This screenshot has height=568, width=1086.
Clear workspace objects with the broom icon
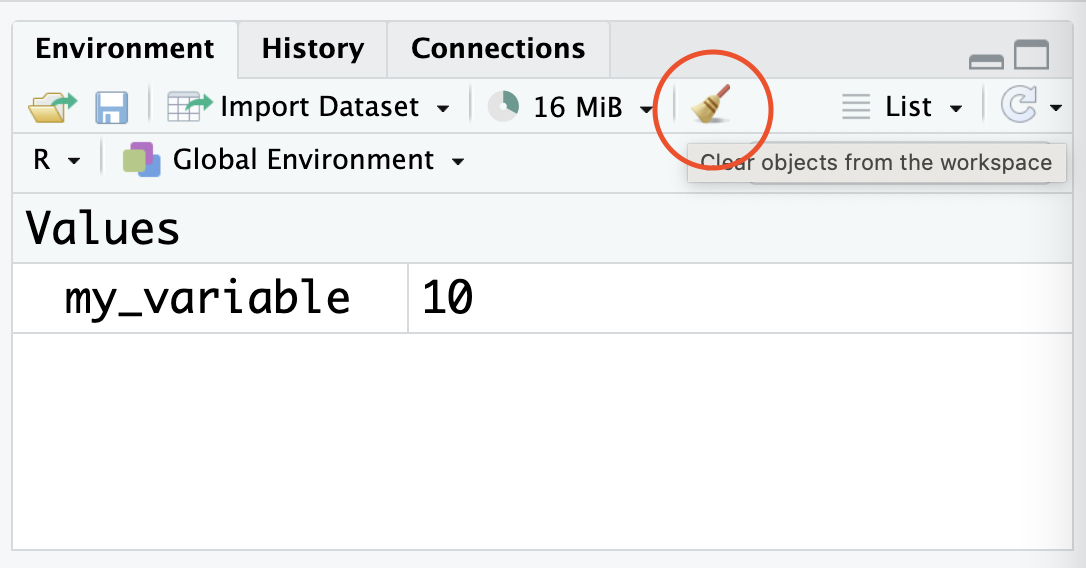click(x=711, y=105)
